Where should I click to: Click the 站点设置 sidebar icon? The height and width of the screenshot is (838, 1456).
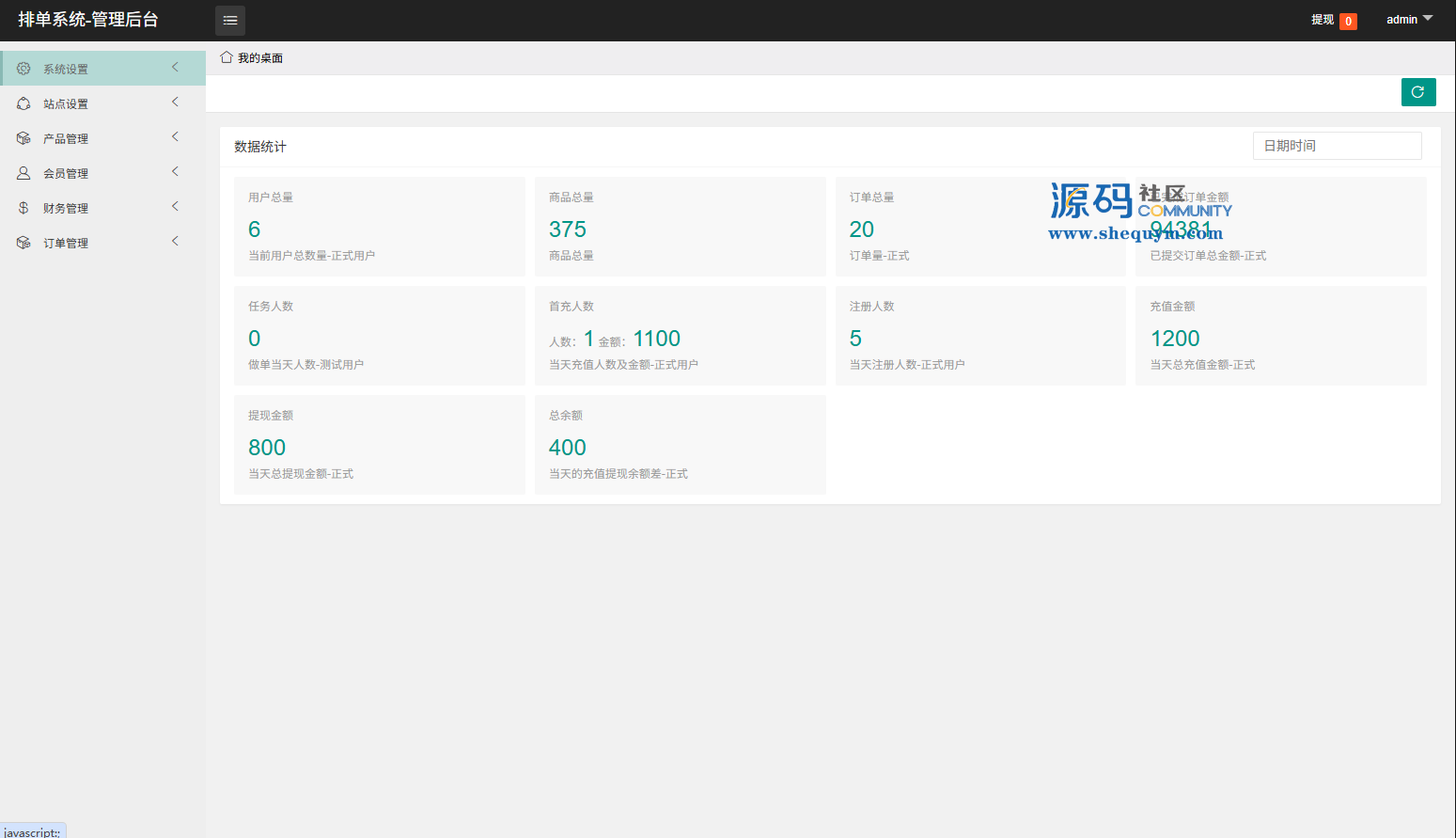coord(23,103)
